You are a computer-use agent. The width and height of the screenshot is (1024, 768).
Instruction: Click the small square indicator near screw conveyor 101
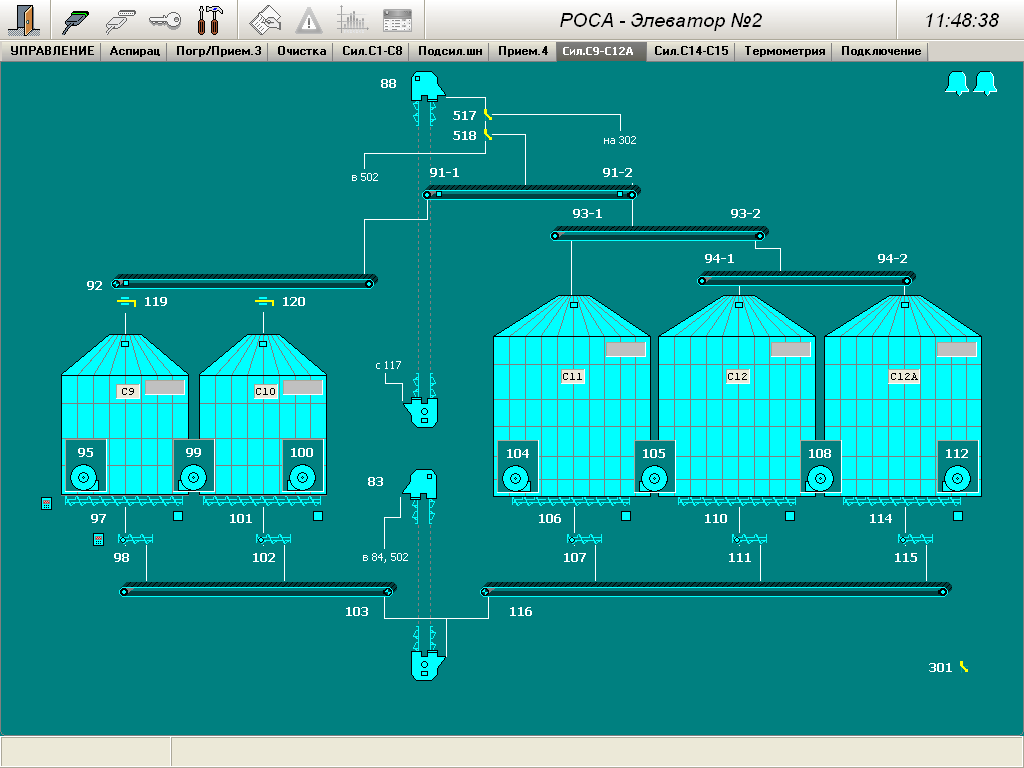318,517
